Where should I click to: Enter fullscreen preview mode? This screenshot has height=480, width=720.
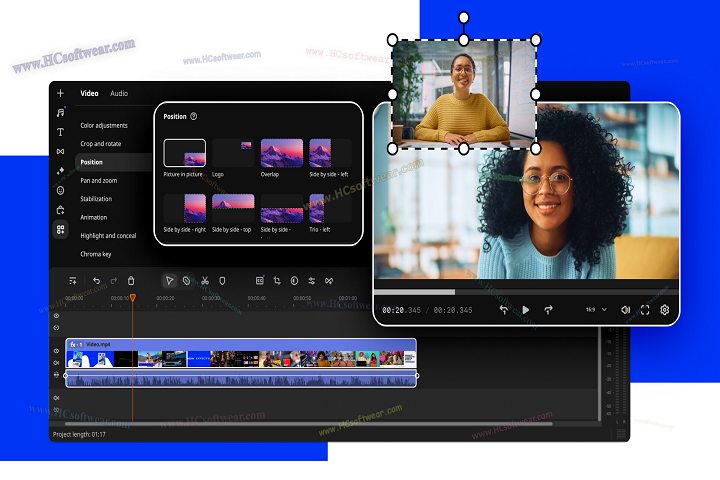click(645, 310)
